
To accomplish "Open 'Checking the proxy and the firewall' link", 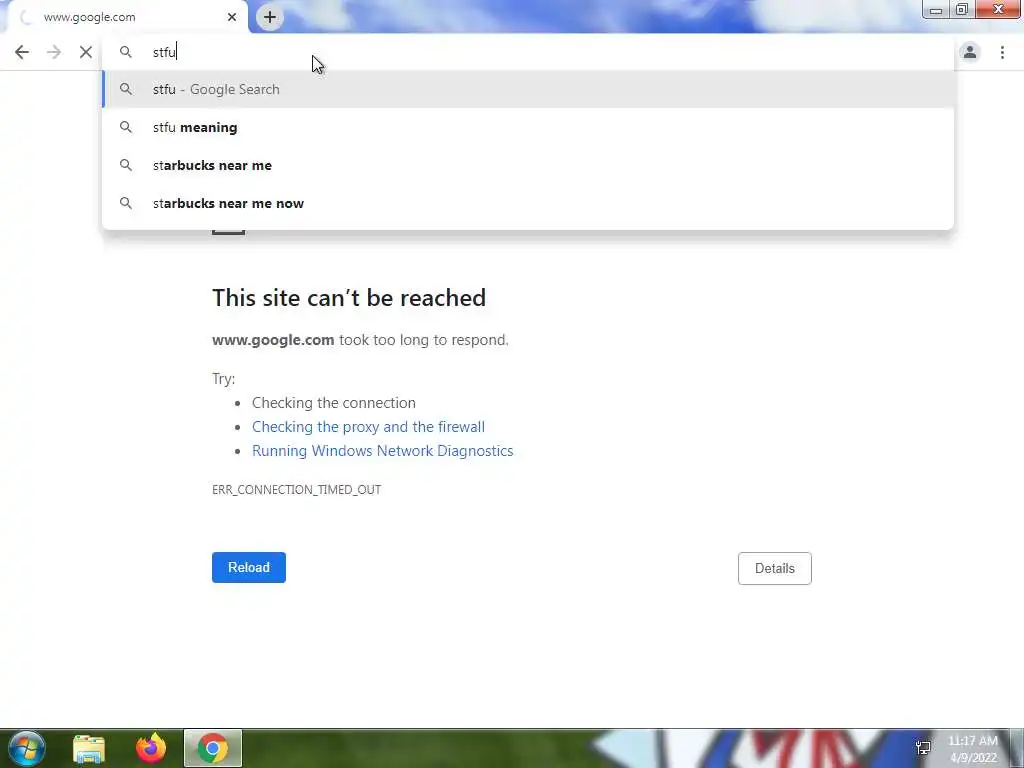I will point(368,427).
